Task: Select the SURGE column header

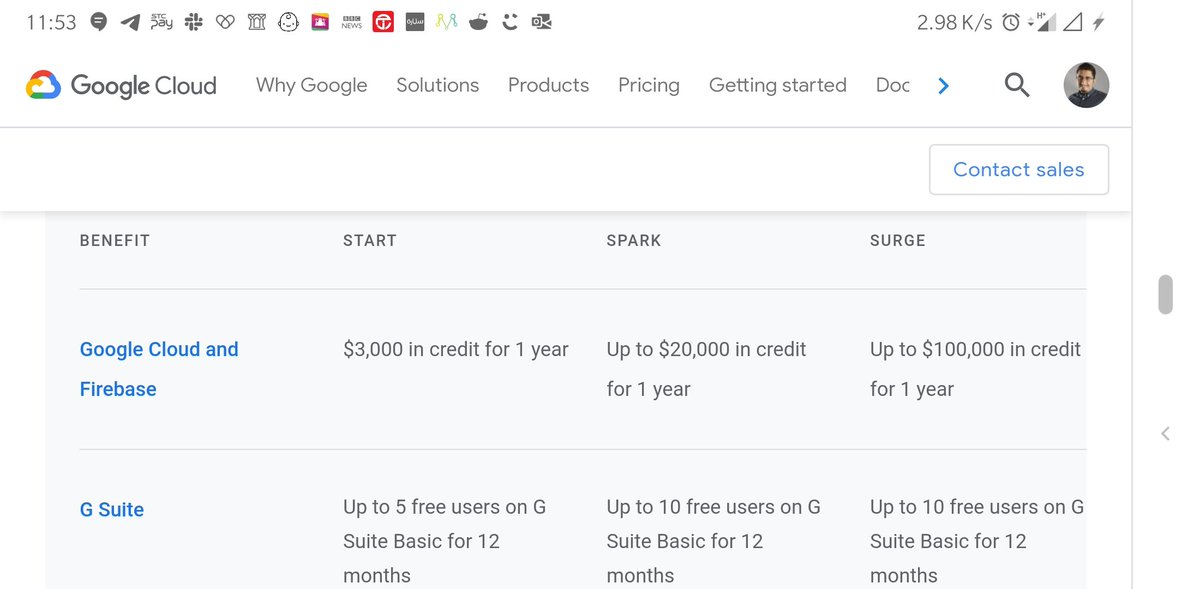Action: (x=898, y=240)
